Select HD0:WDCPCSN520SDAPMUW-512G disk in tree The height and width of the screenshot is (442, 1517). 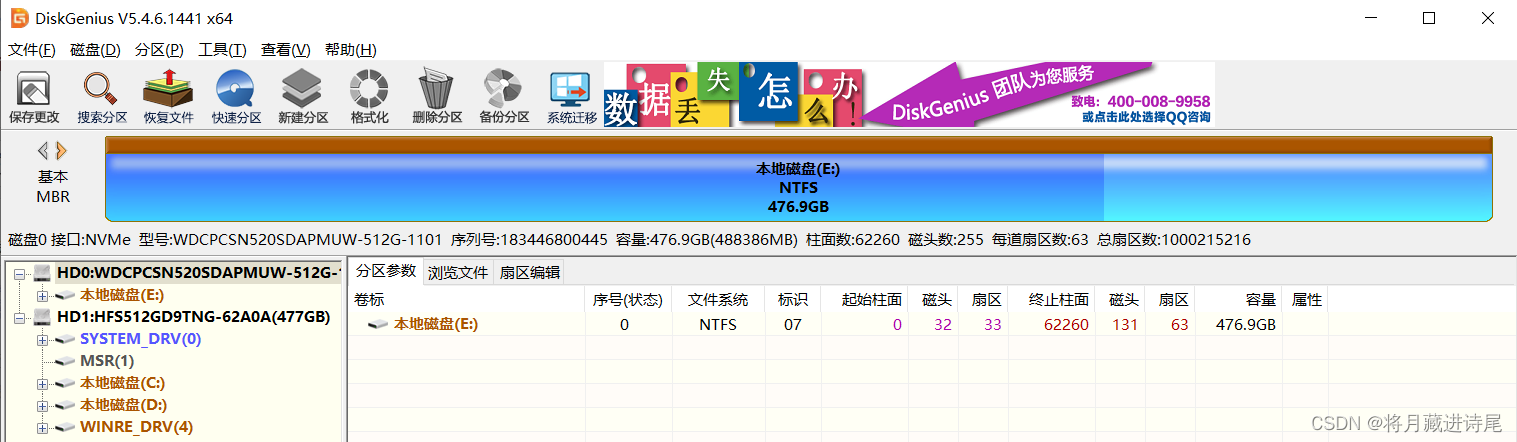(198, 273)
